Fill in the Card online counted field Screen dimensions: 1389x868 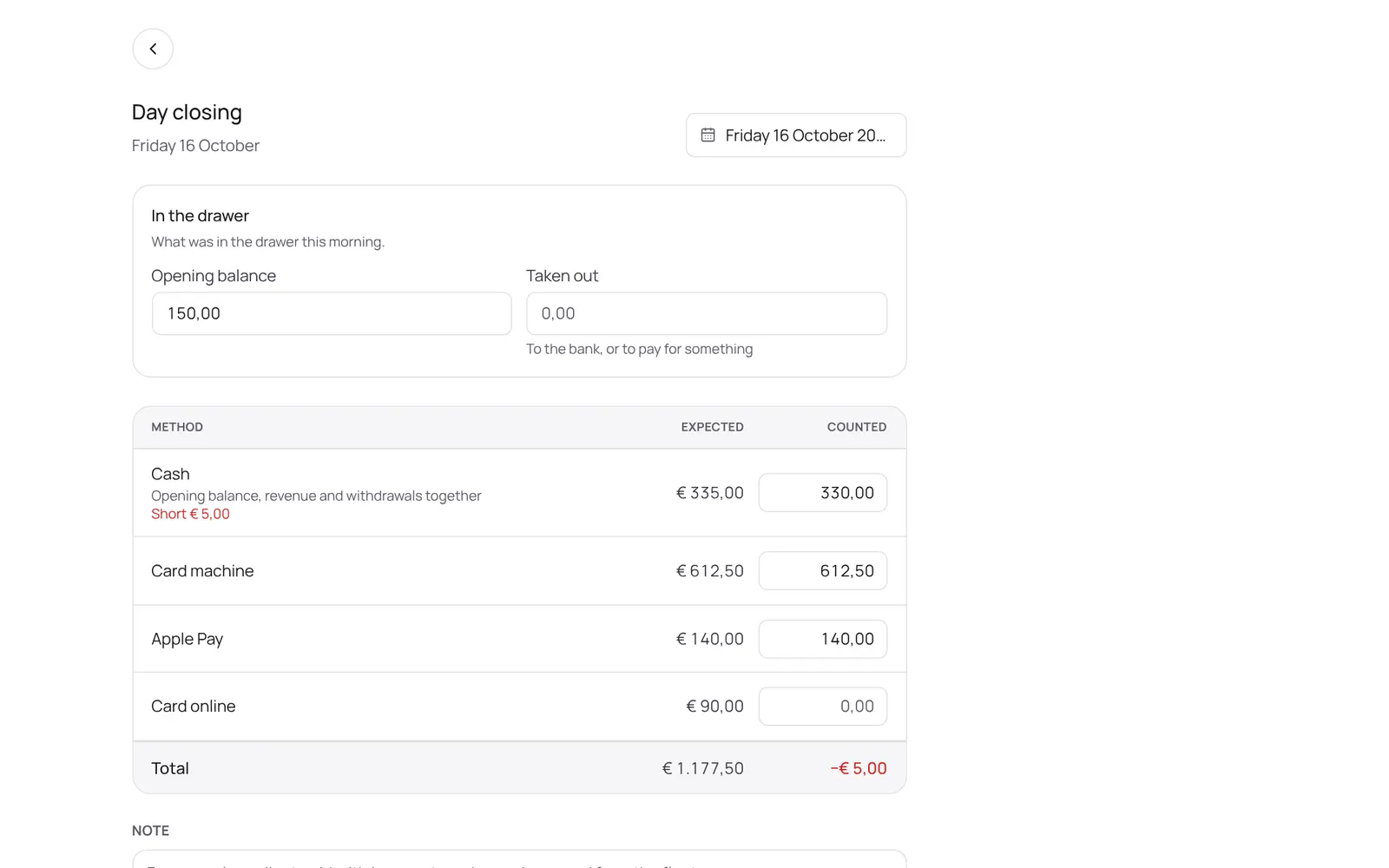click(x=823, y=707)
